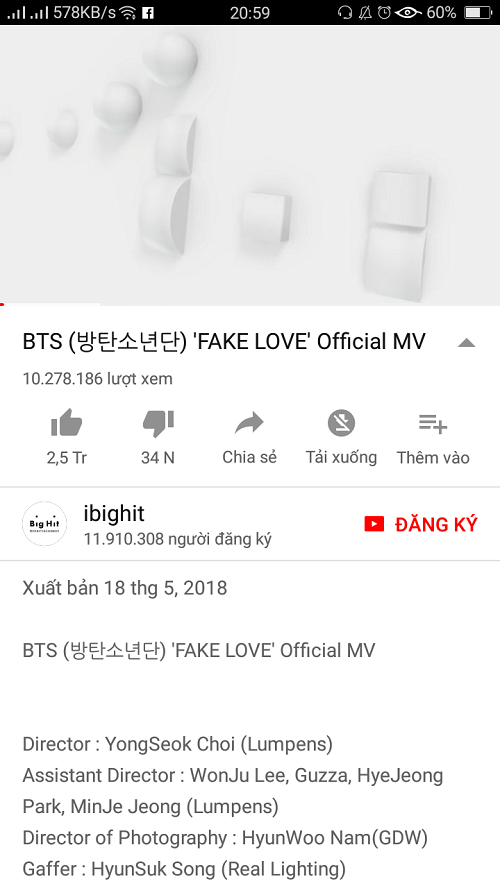The width and height of the screenshot is (500, 888).
Task: Open the ibighit channel name
Action: [x=114, y=513]
